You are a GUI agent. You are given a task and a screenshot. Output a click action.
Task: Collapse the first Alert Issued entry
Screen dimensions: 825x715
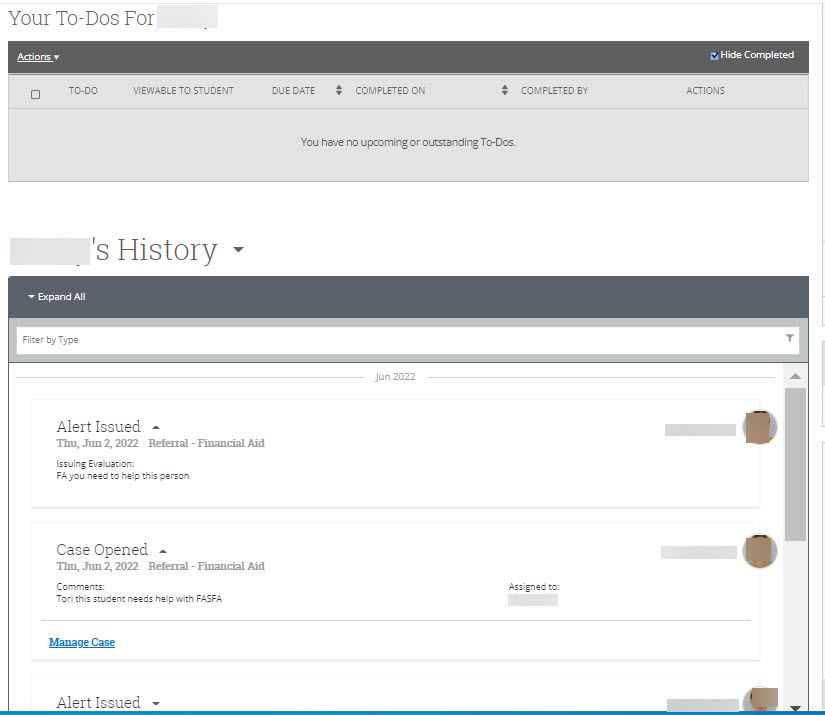156,428
